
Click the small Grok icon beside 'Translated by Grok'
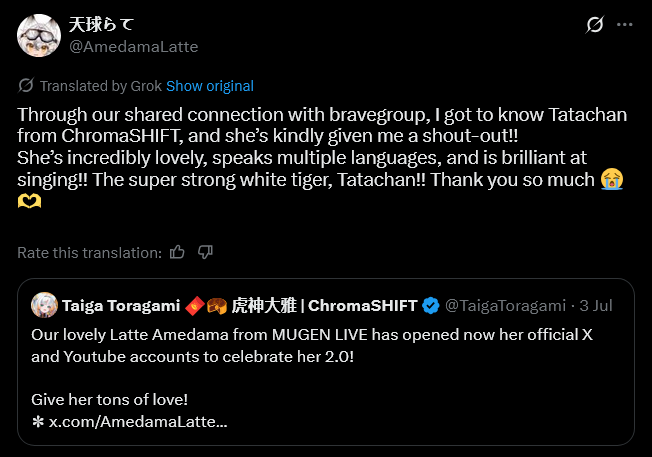click(26, 86)
